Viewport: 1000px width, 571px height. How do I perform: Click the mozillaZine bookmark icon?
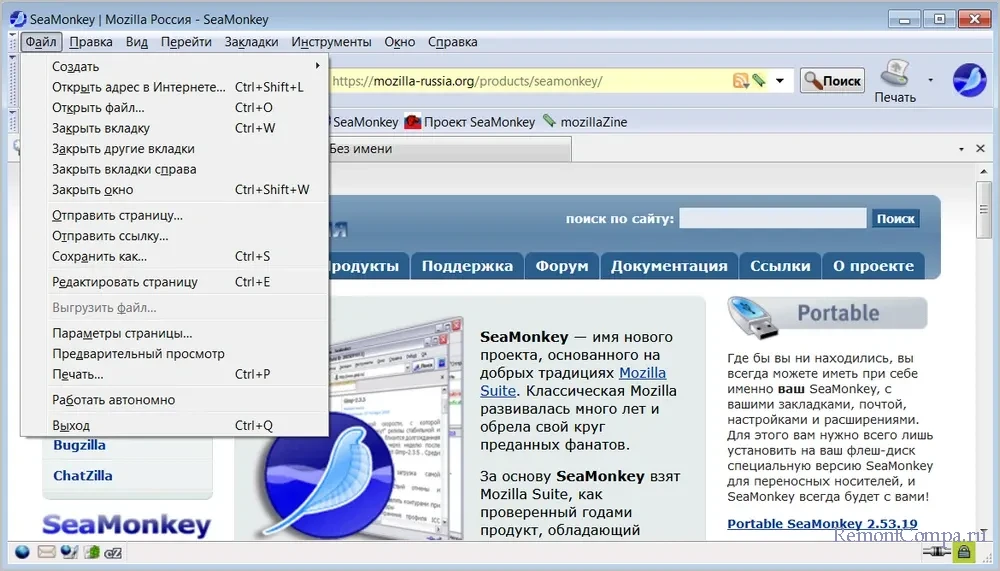pyautogui.click(x=549, y=121)
